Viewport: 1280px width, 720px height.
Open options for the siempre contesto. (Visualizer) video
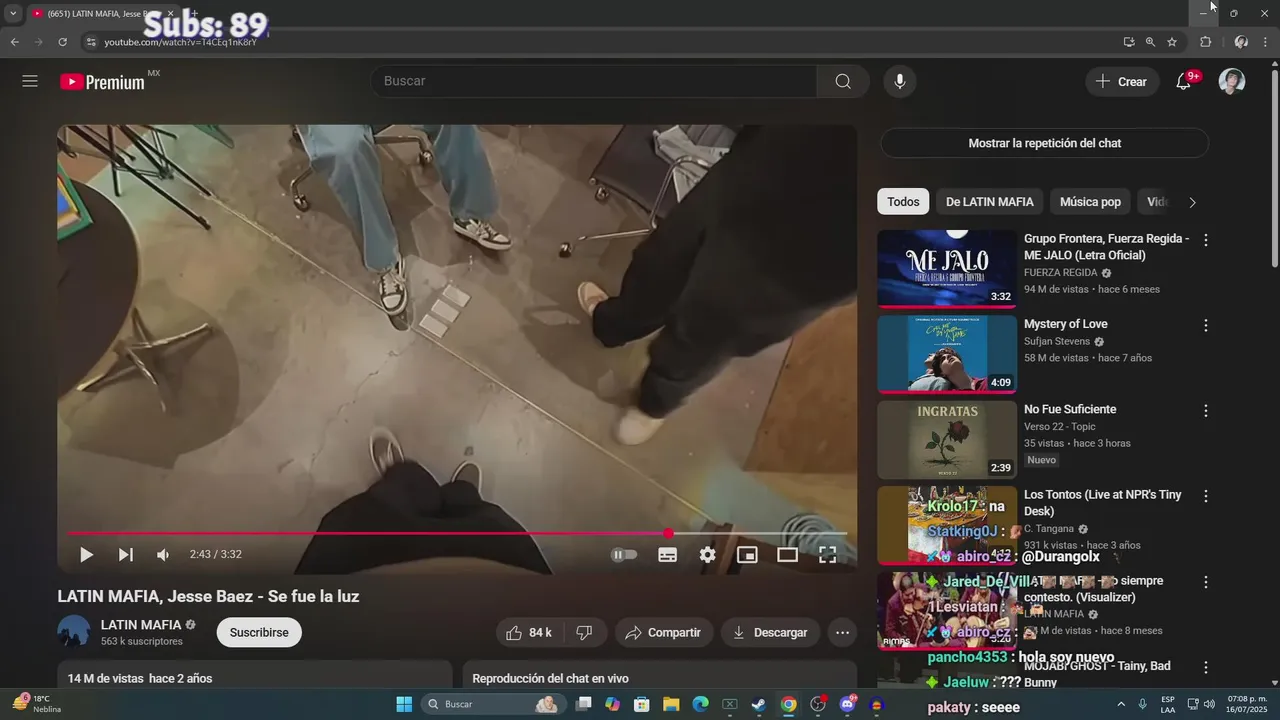[x=1206, y=582]
